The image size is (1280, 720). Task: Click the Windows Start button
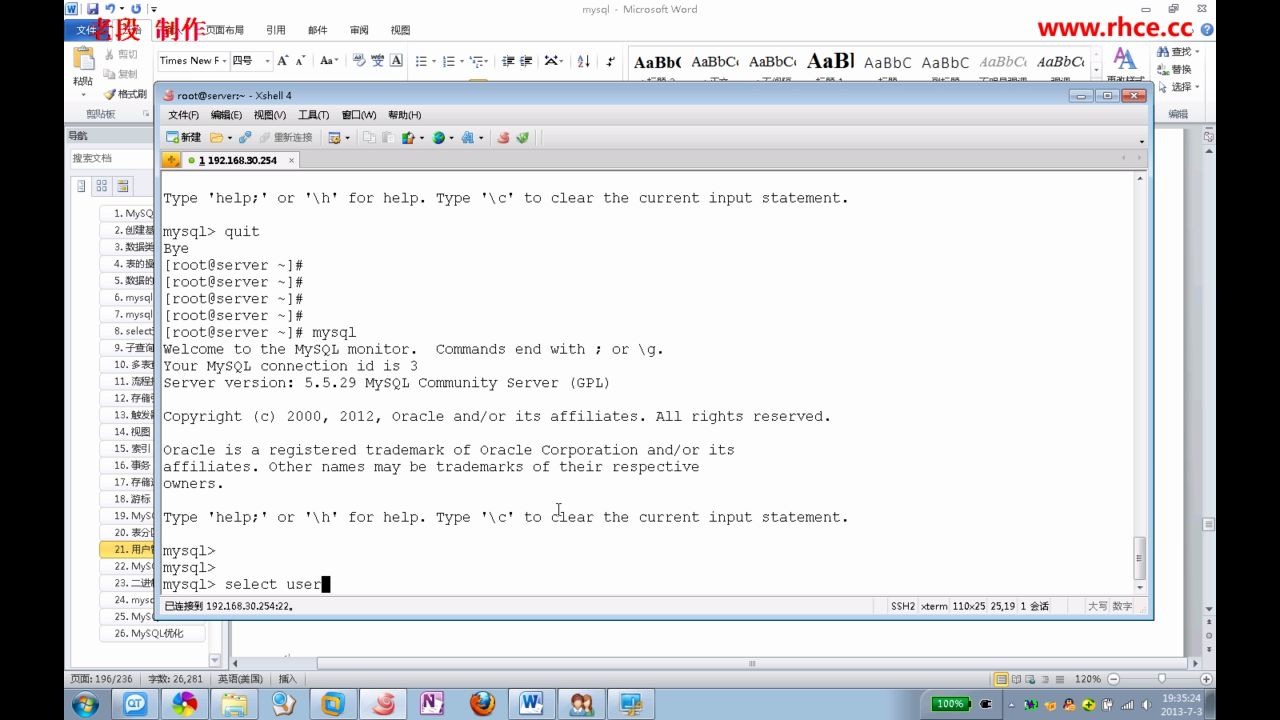[x=85, y=703]
